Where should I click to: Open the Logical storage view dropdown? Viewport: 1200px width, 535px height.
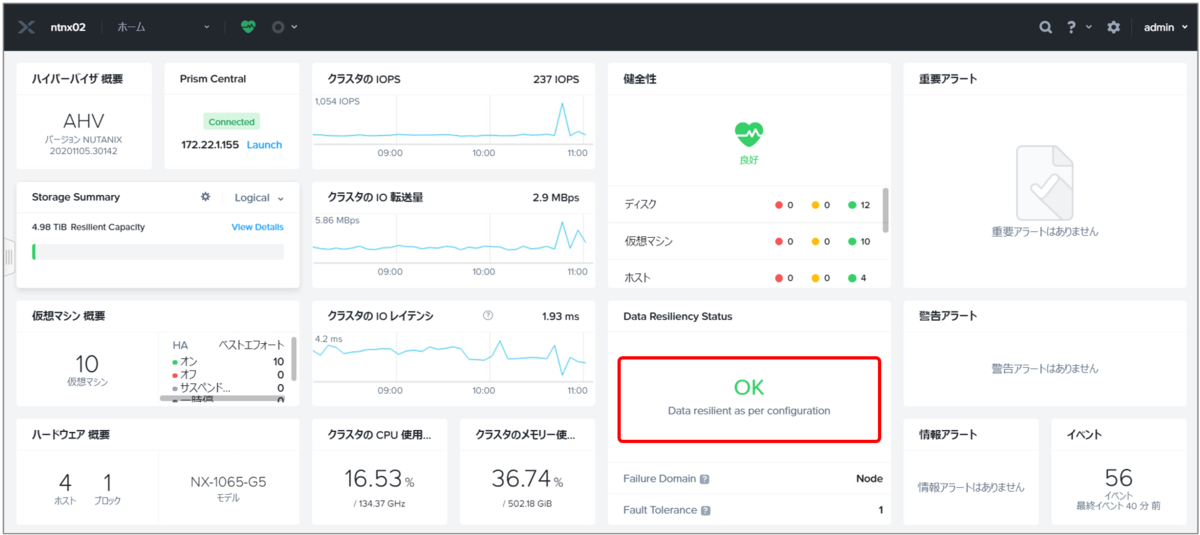click(259, 198)
